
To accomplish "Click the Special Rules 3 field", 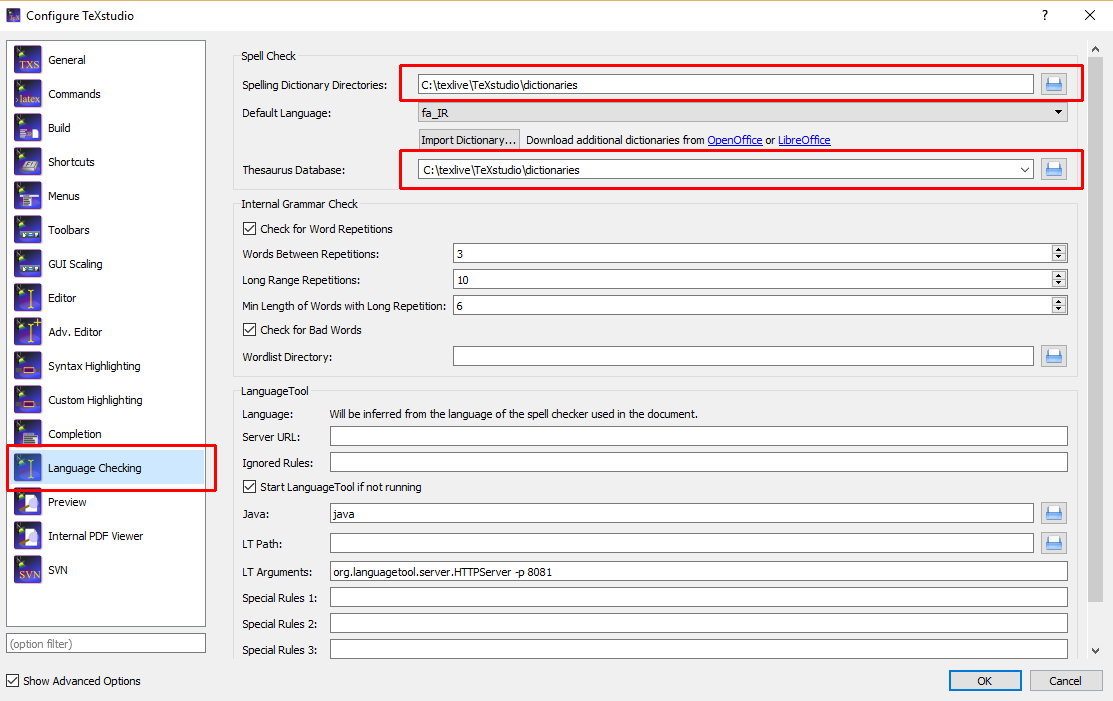I will pyautogui.click(x=698, y=649).
